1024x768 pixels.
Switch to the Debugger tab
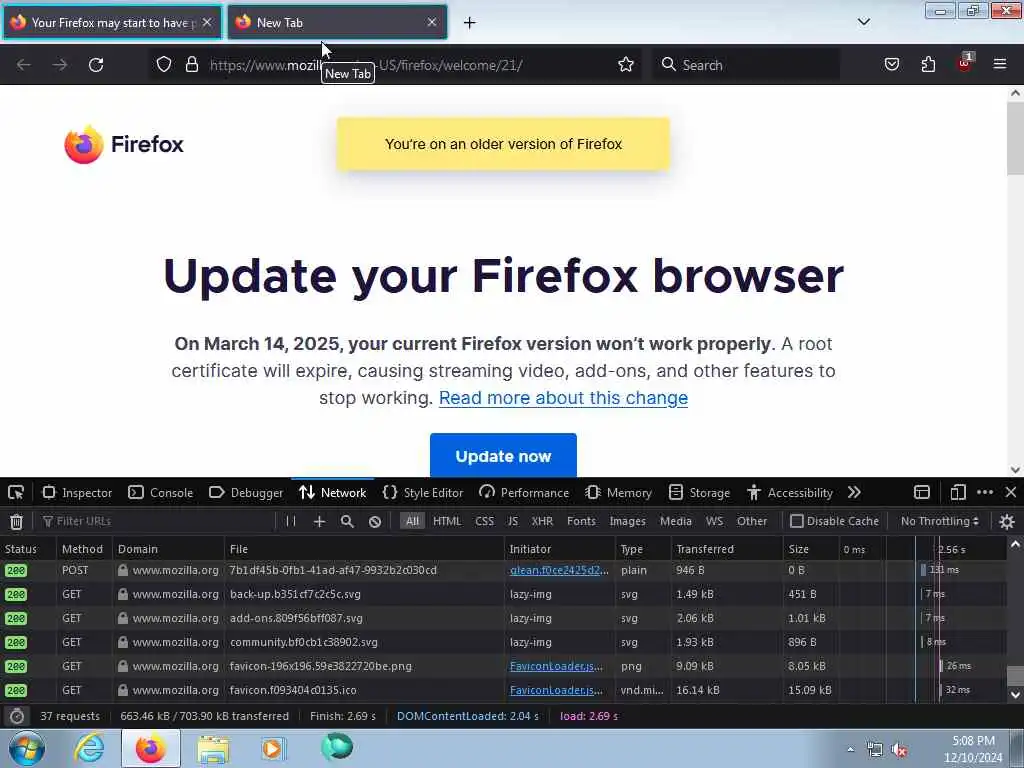246,492
